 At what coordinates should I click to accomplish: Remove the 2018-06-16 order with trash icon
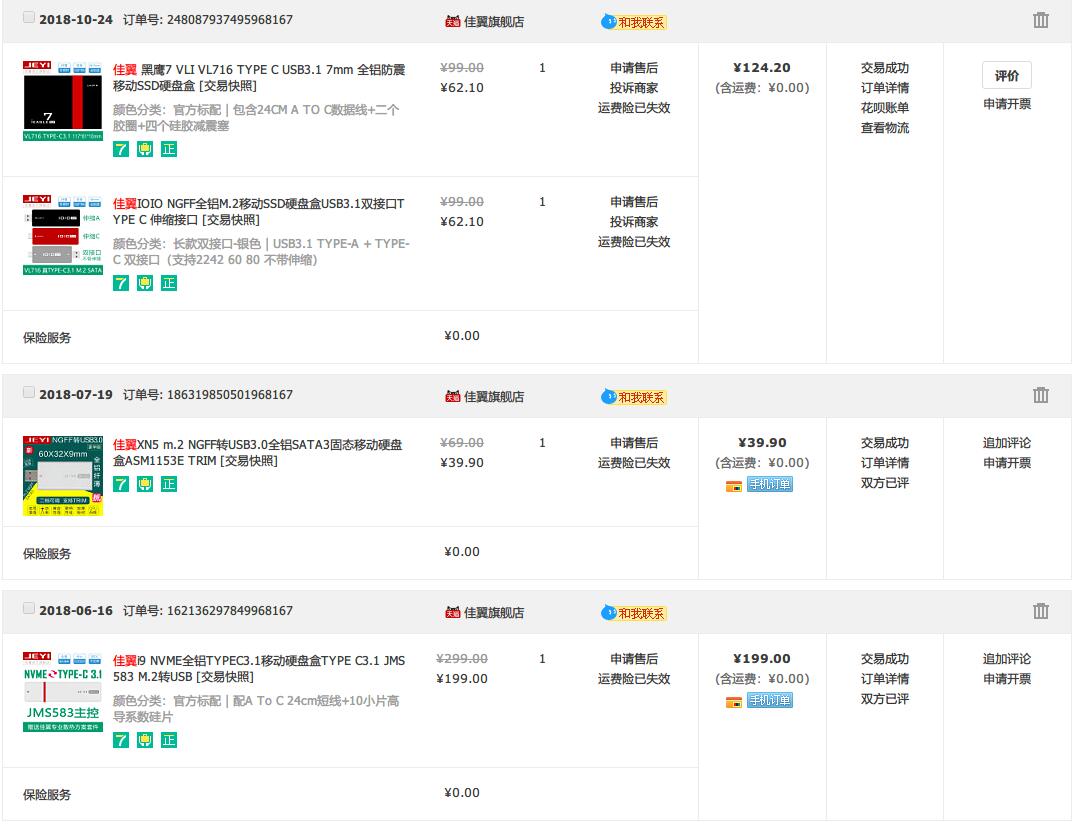pyautogui.click(x=1040, y=611)
